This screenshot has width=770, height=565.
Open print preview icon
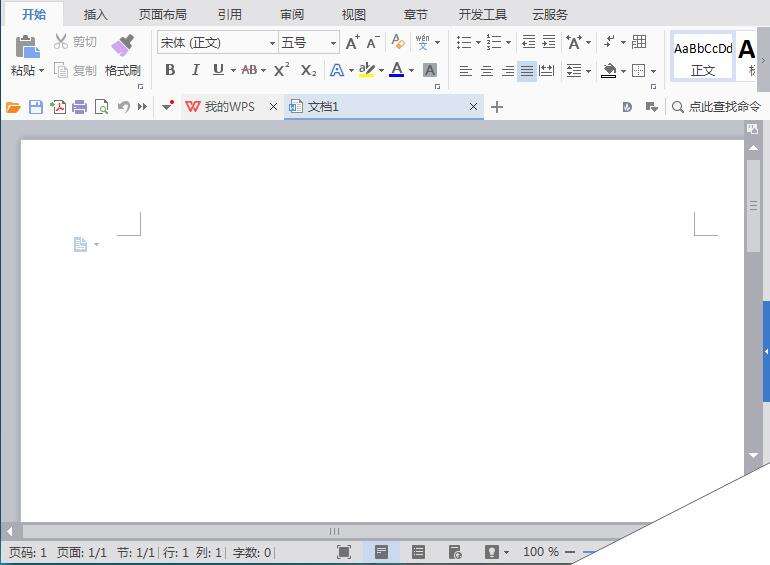[x=101, y=107]
